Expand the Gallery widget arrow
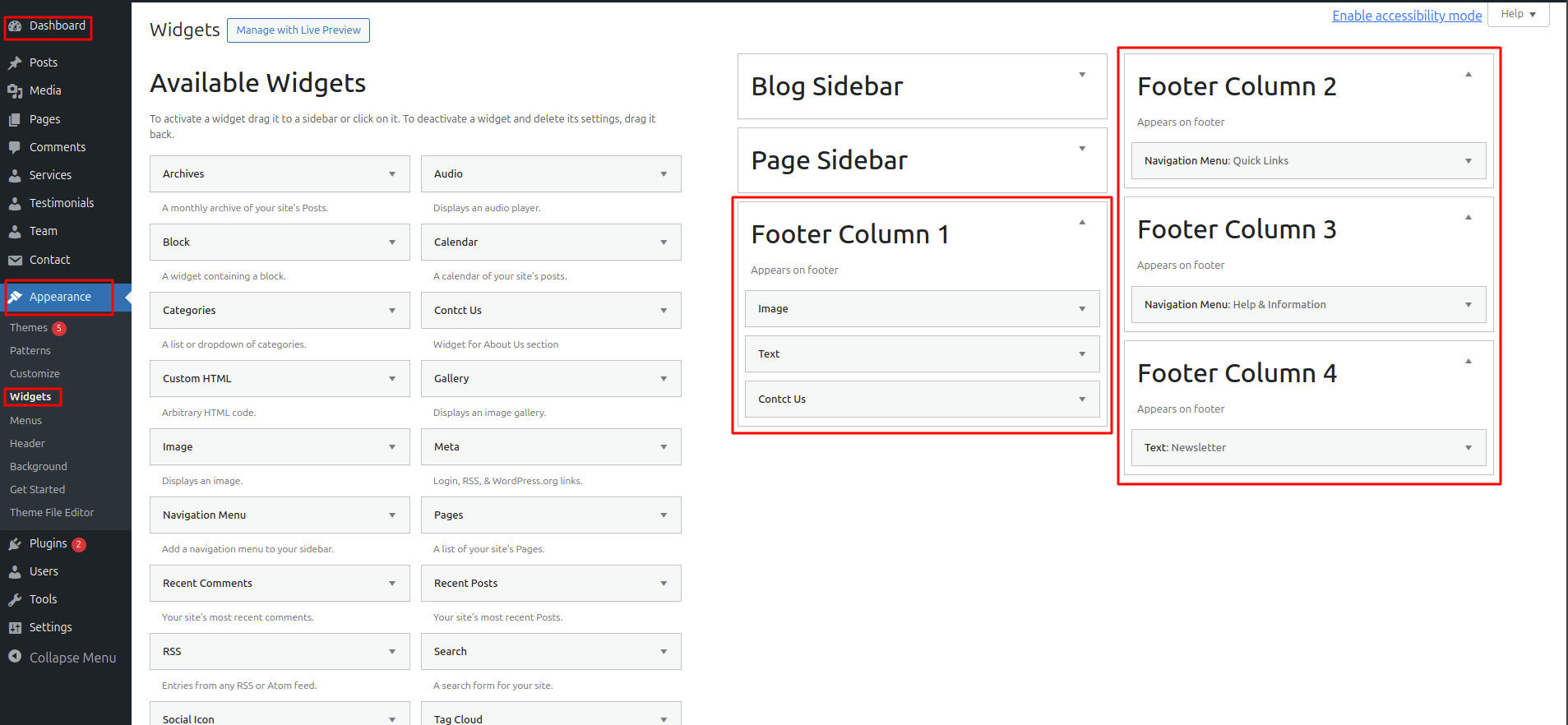 664,378
